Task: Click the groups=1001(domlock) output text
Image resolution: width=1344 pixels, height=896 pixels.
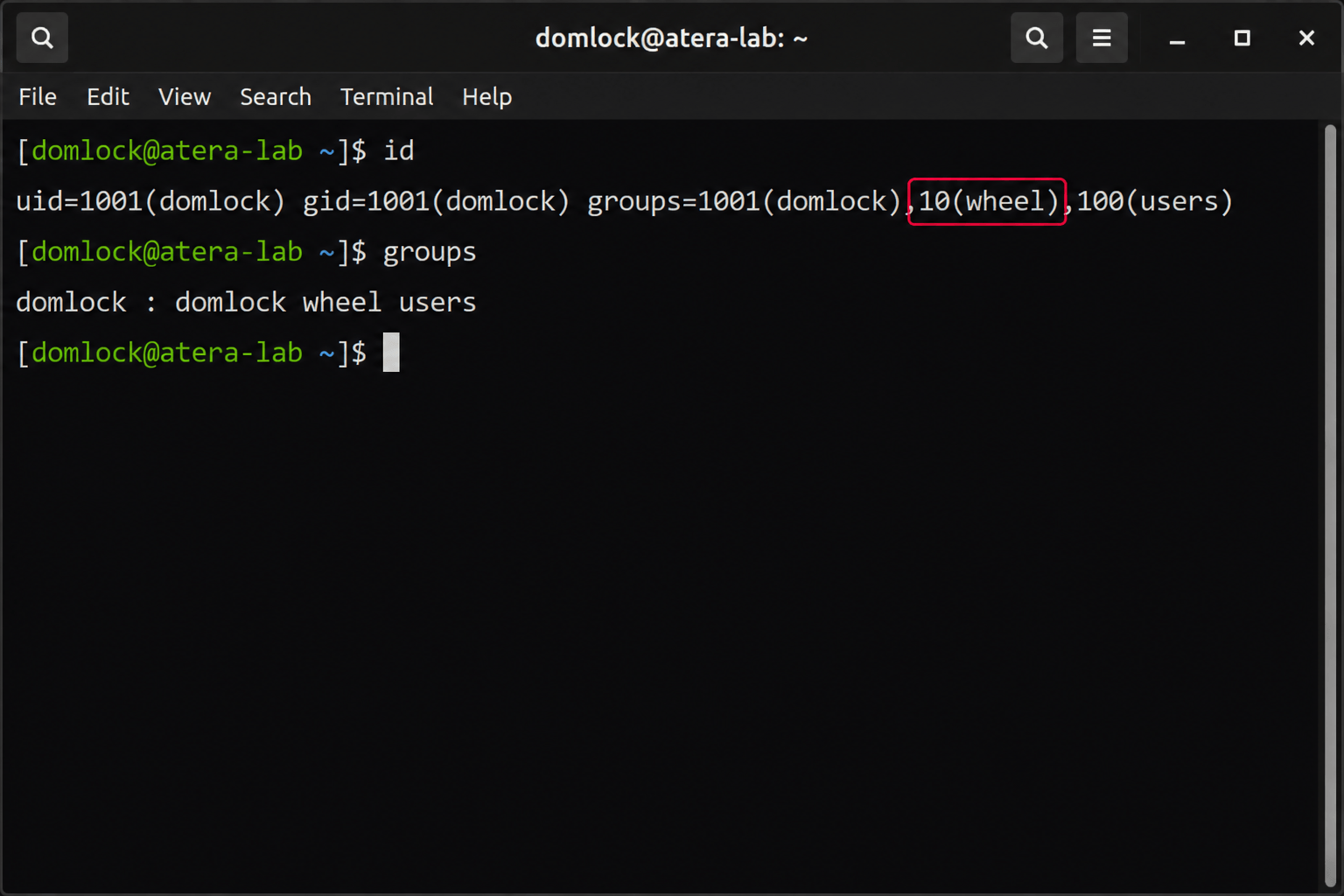Action: (745, 201)
